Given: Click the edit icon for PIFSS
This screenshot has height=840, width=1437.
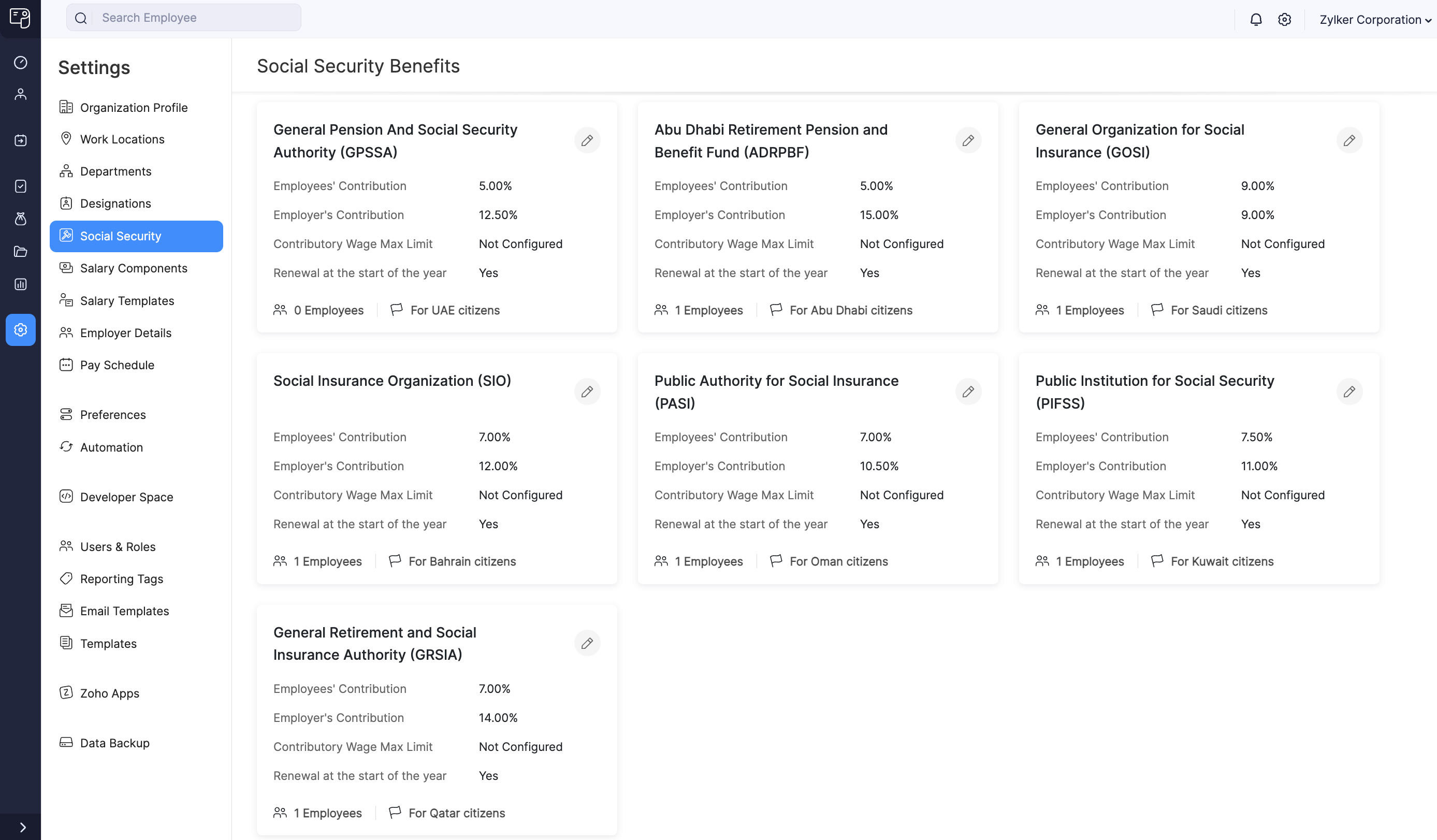Looking at the screenshot, I should pyautogui.click(x=1349, y=391).
